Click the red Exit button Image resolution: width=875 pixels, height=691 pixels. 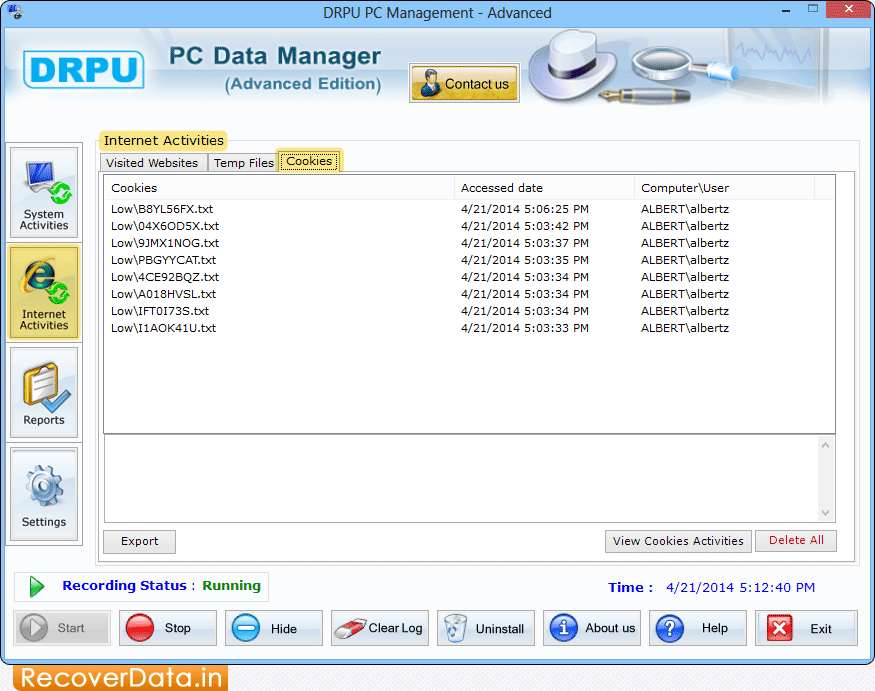[x=806, y=628]
